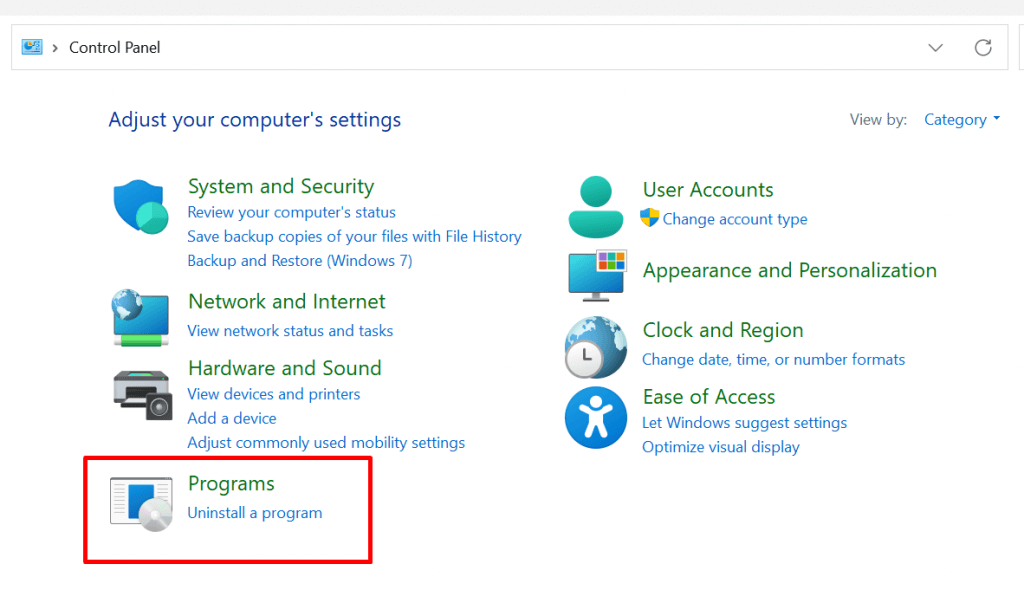Click Add a device link
Screen dimensions: 1024x590
coord(232,418)
